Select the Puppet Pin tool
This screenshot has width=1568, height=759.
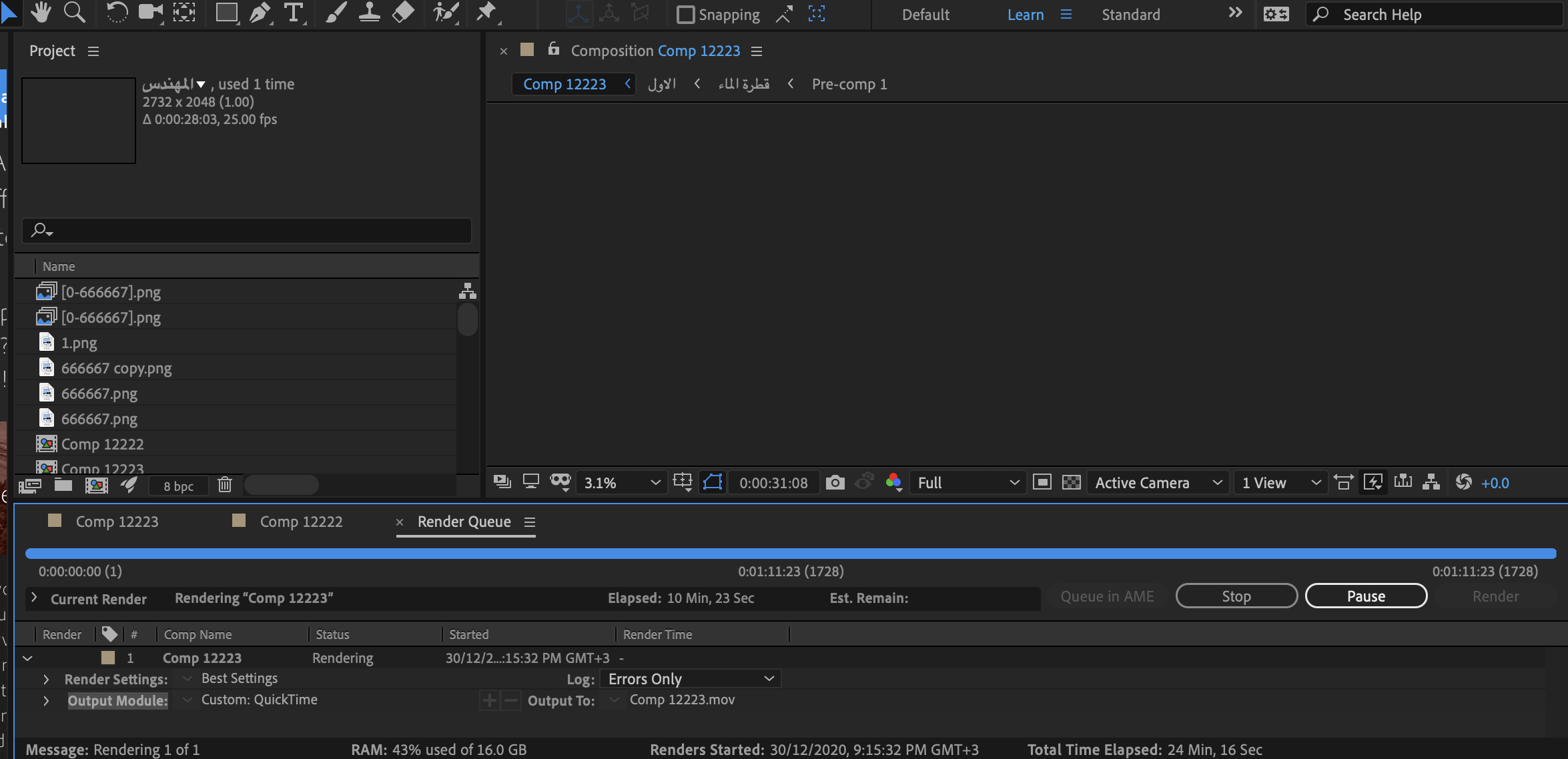click(x=487, y=13)
